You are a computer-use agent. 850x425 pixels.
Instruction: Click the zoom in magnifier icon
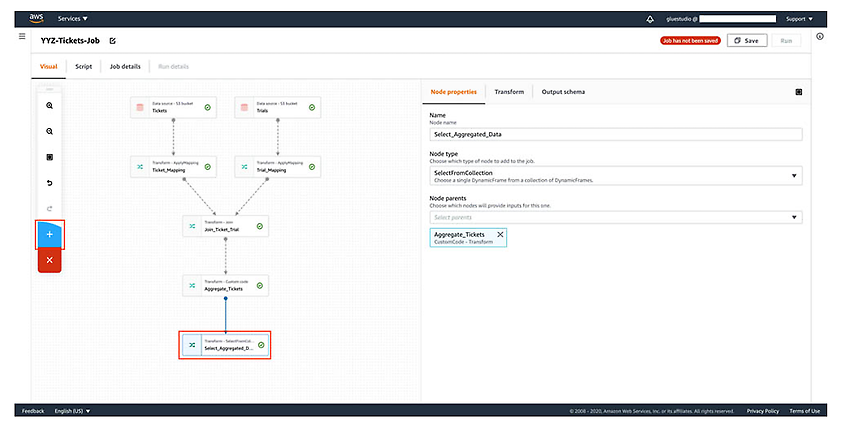(49, 106)
